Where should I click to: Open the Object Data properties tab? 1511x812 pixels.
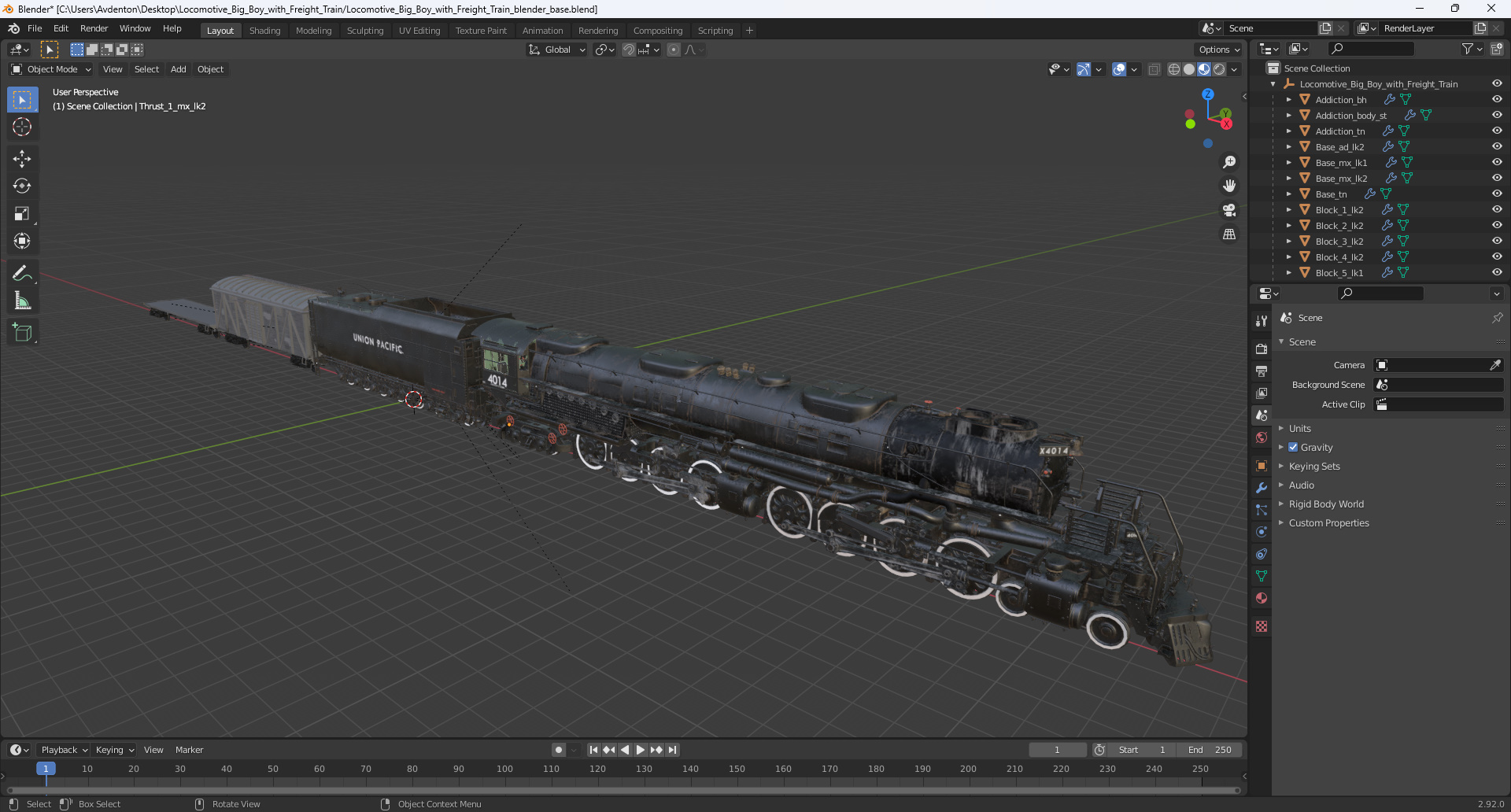pos(1262,576)
